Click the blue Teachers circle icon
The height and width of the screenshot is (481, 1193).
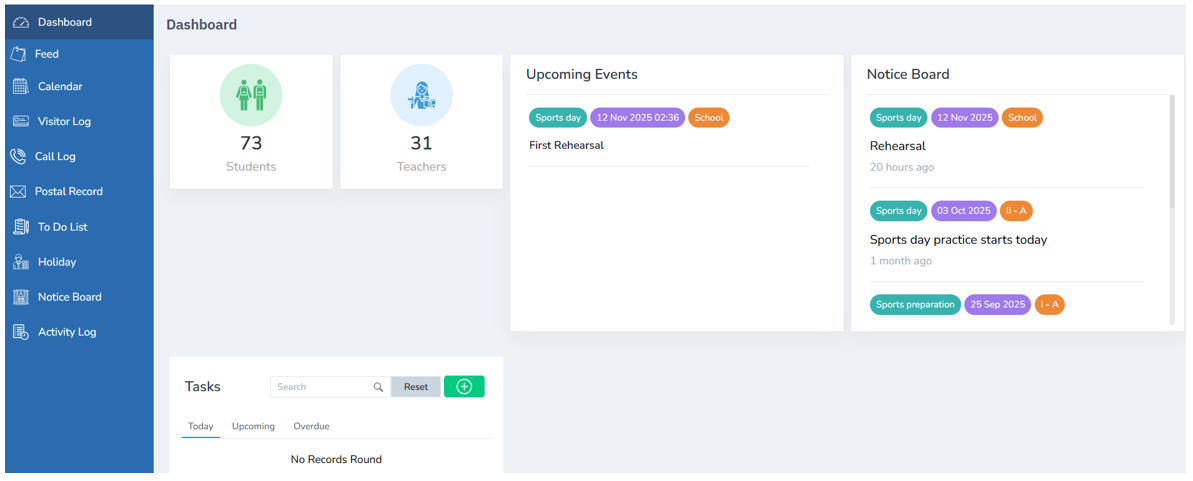click(422, 95)
